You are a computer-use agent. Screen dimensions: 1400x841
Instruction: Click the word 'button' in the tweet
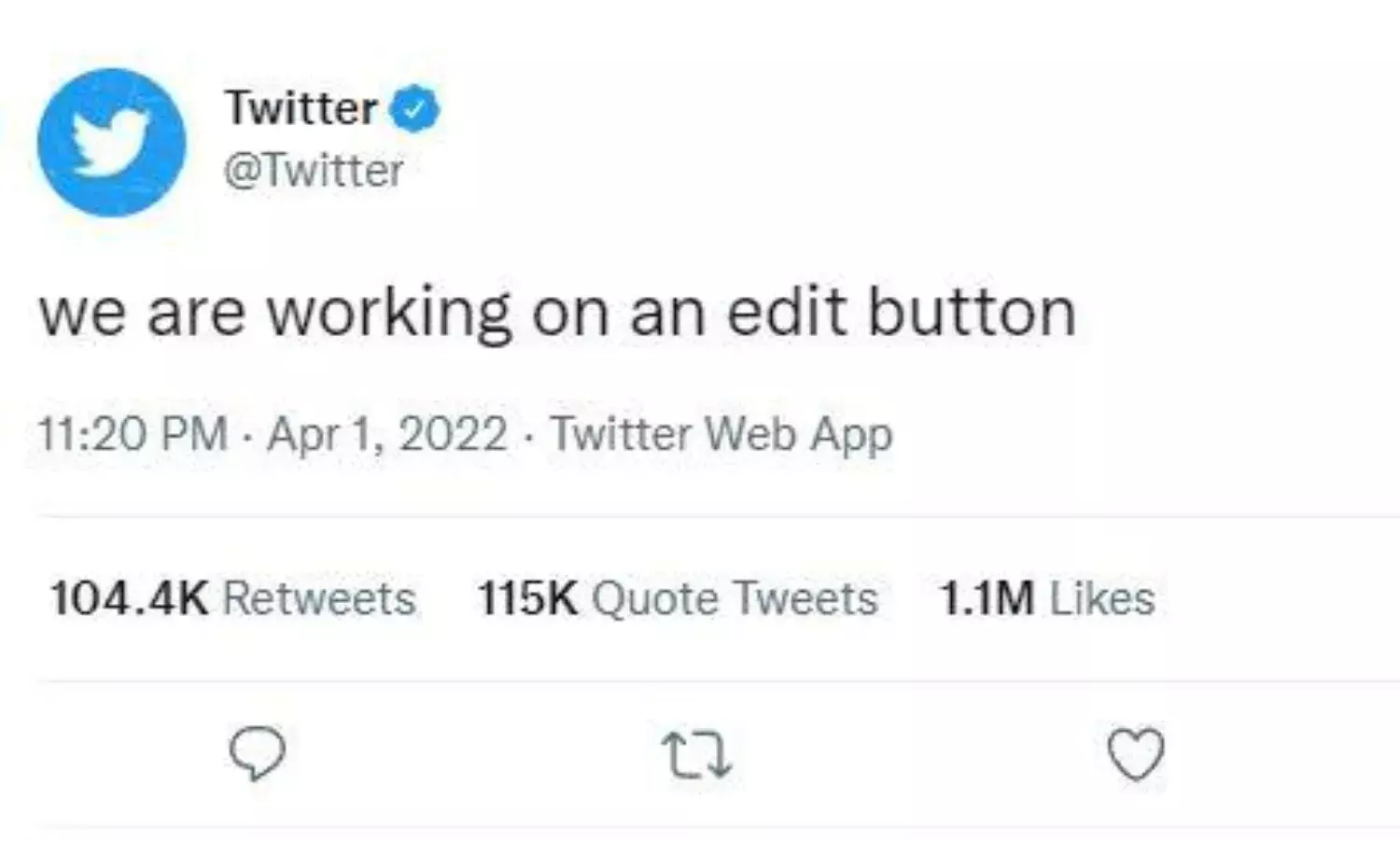(x=972, y=311)
